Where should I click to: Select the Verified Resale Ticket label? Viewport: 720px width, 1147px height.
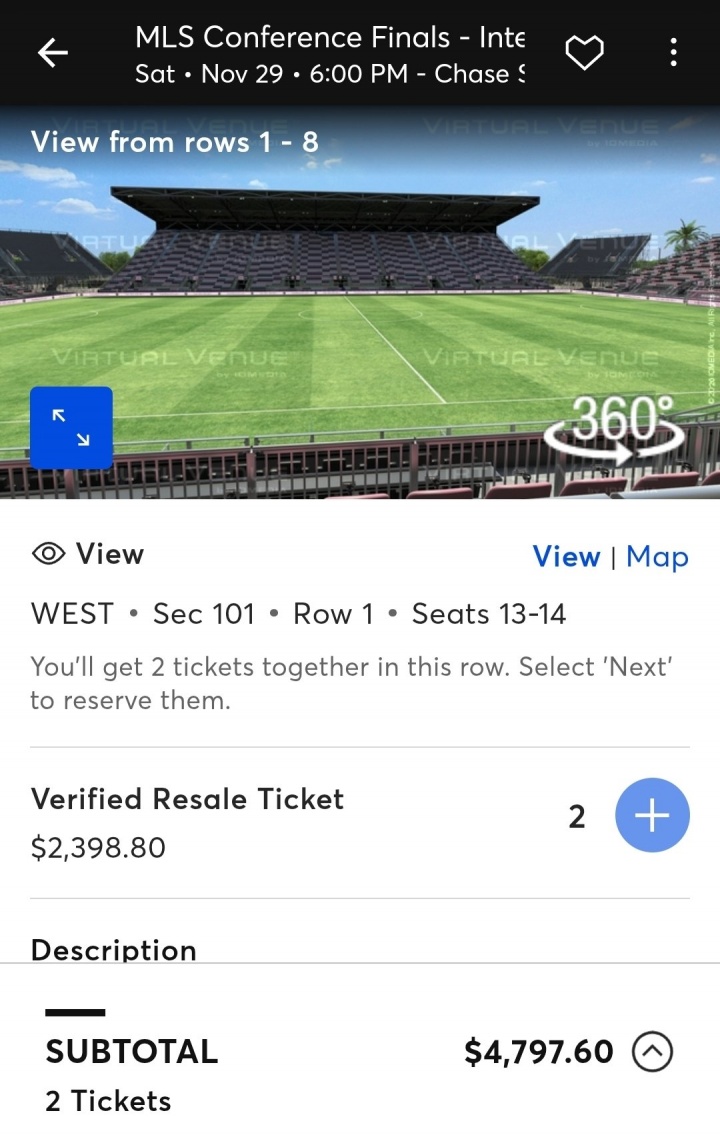coord(187,799)
